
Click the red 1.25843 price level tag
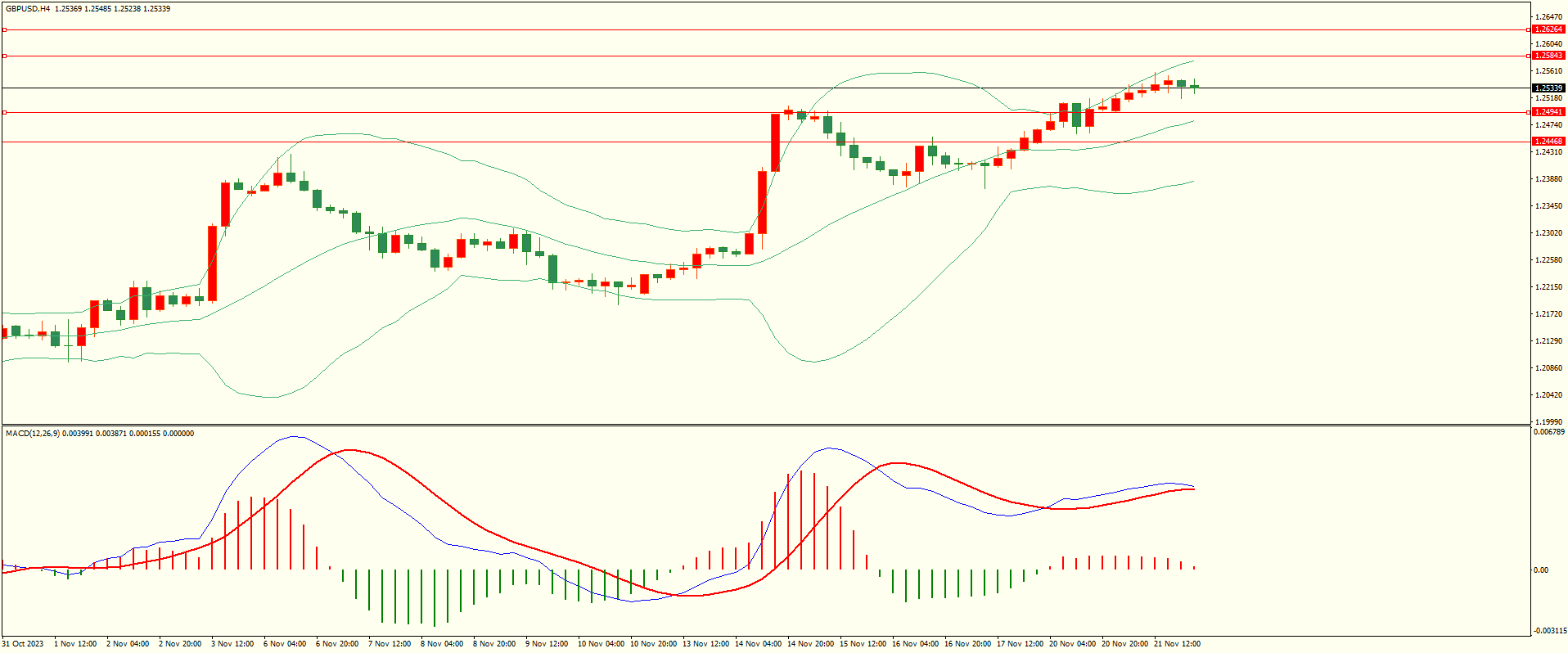click(x=1548, y=56)
